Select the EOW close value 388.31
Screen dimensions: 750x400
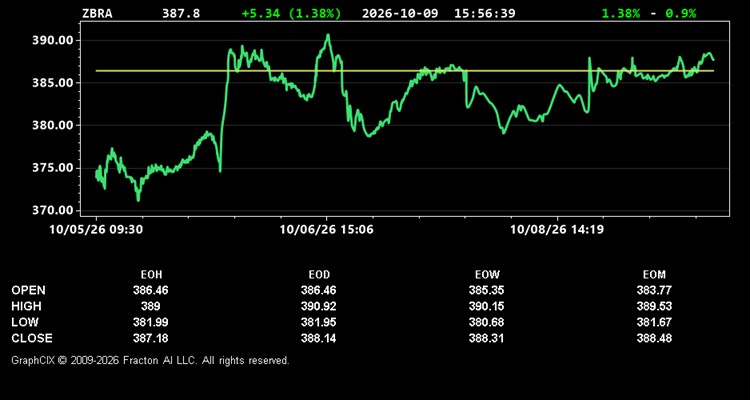point(486,338)
